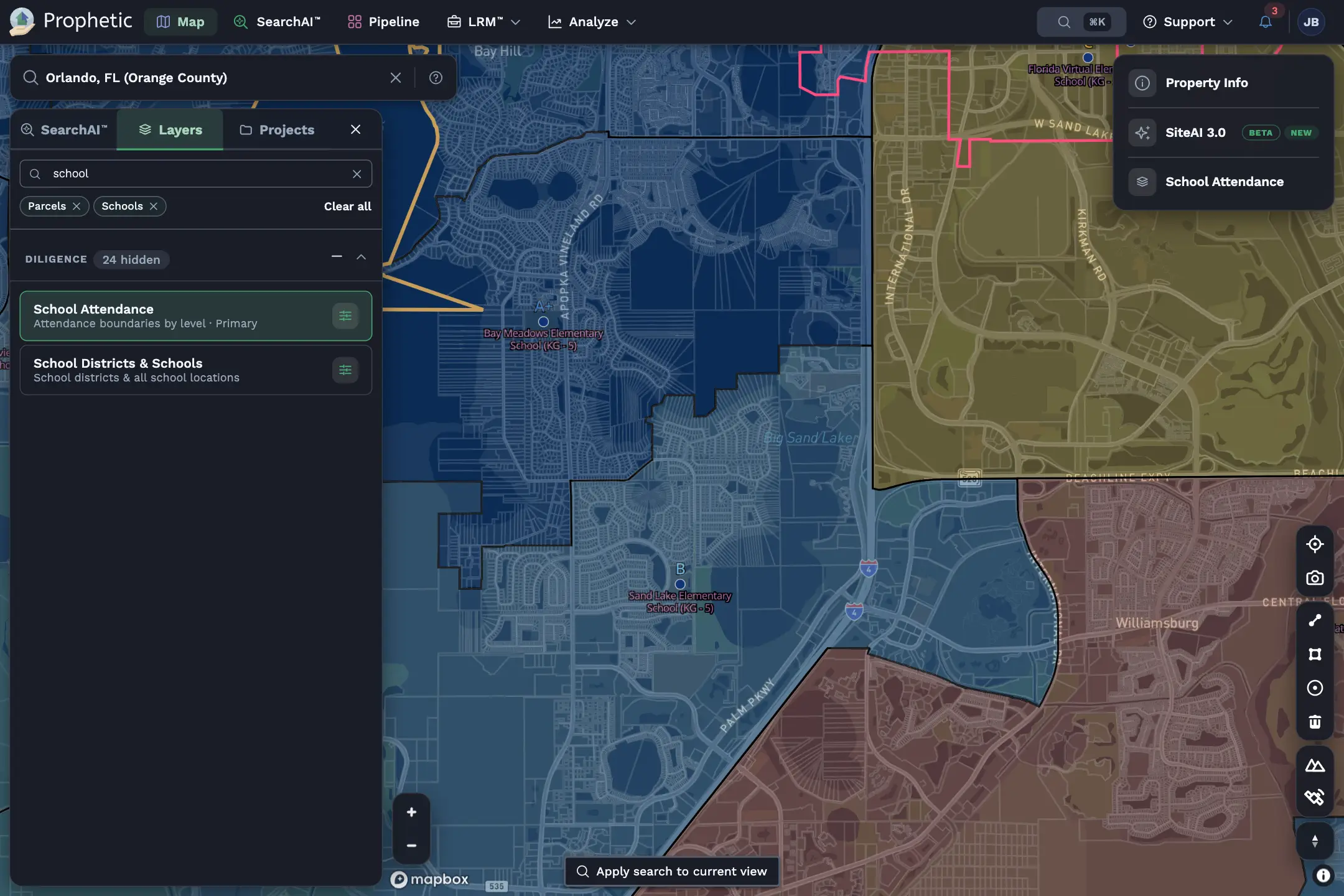Click Clear all filters
This screenshot has width=1344, height=896.
pyautogui.click(x=347, y=206)
